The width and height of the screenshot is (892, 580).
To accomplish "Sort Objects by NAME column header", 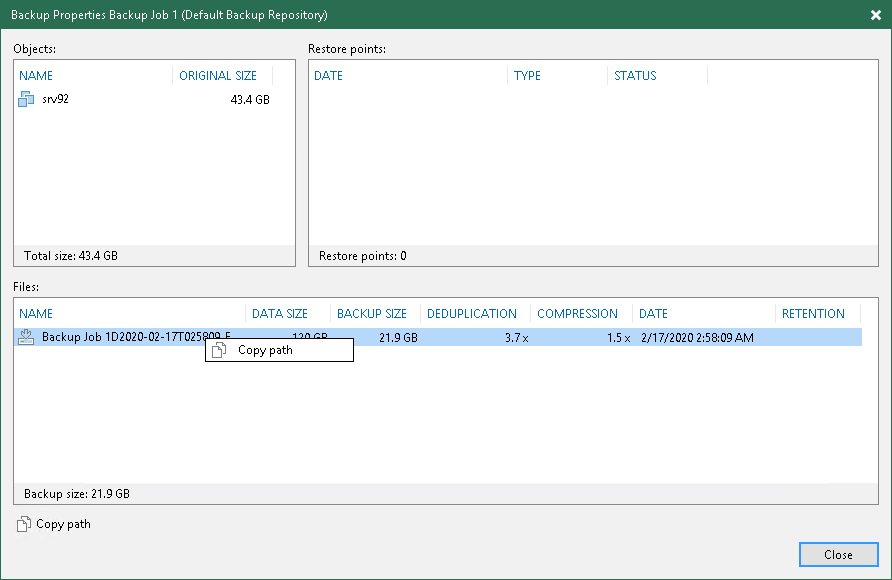I will (36, 76).
